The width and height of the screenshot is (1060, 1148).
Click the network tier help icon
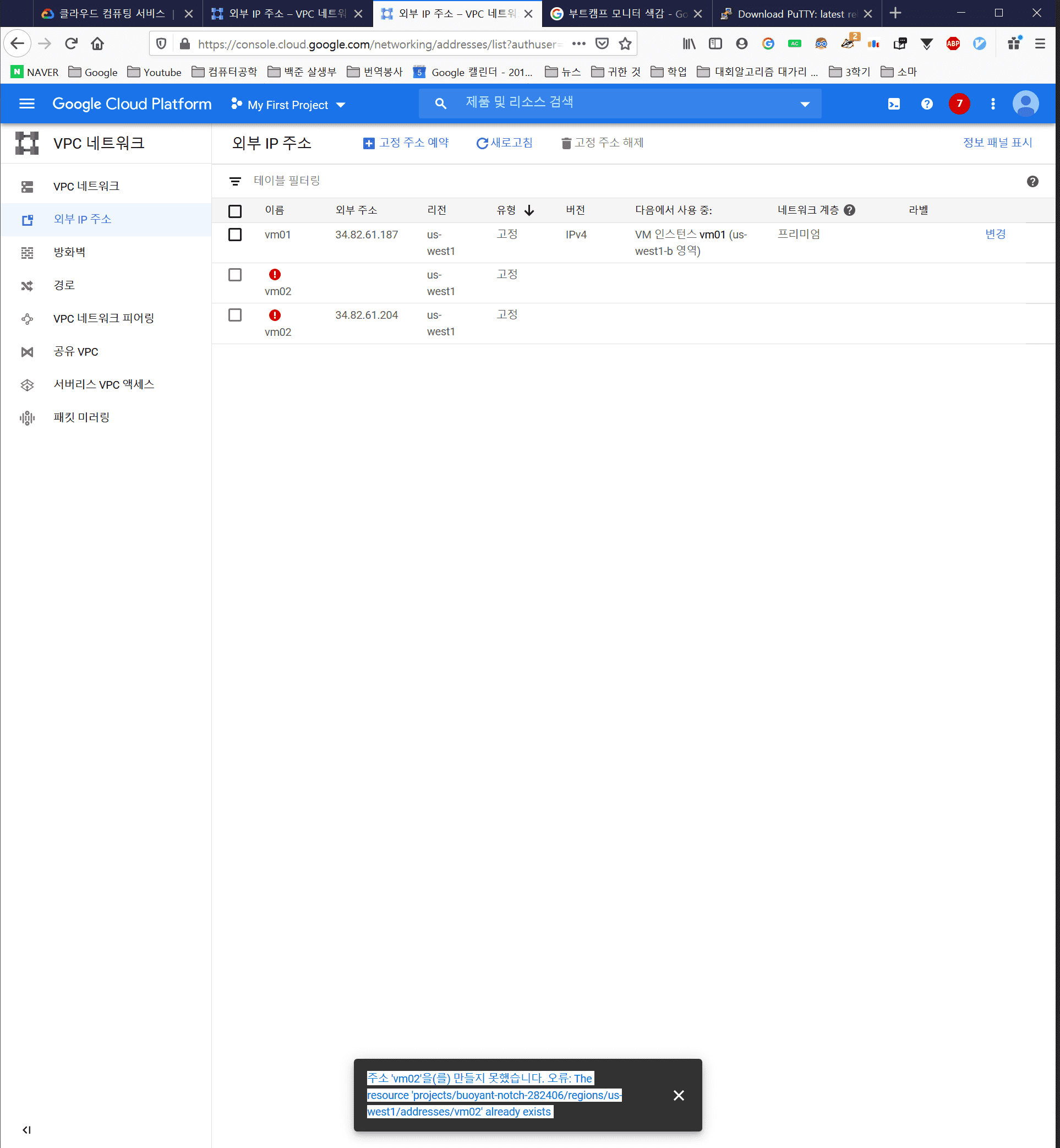850,210
